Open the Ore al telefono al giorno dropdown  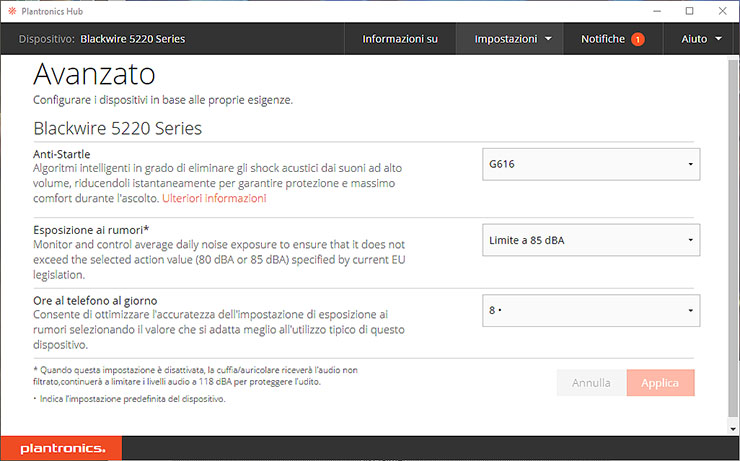590,310
